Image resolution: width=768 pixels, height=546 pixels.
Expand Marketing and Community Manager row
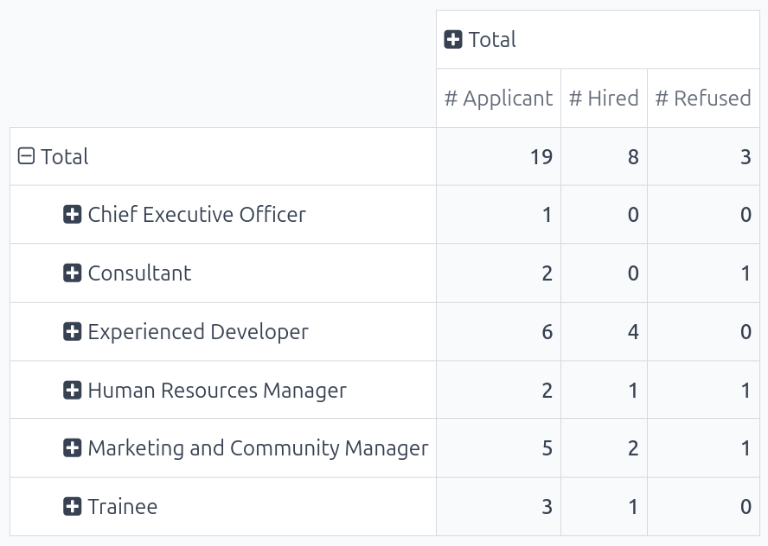[x=72, y=449]
